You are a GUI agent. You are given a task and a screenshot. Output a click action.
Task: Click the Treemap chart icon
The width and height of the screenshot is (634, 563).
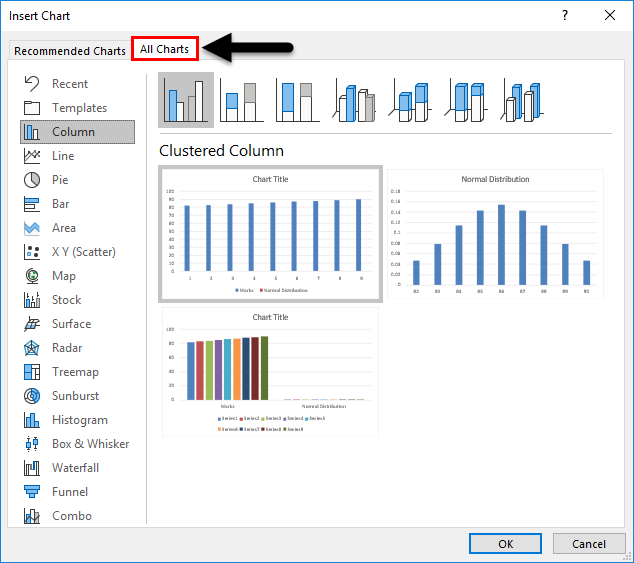[32, 372]
